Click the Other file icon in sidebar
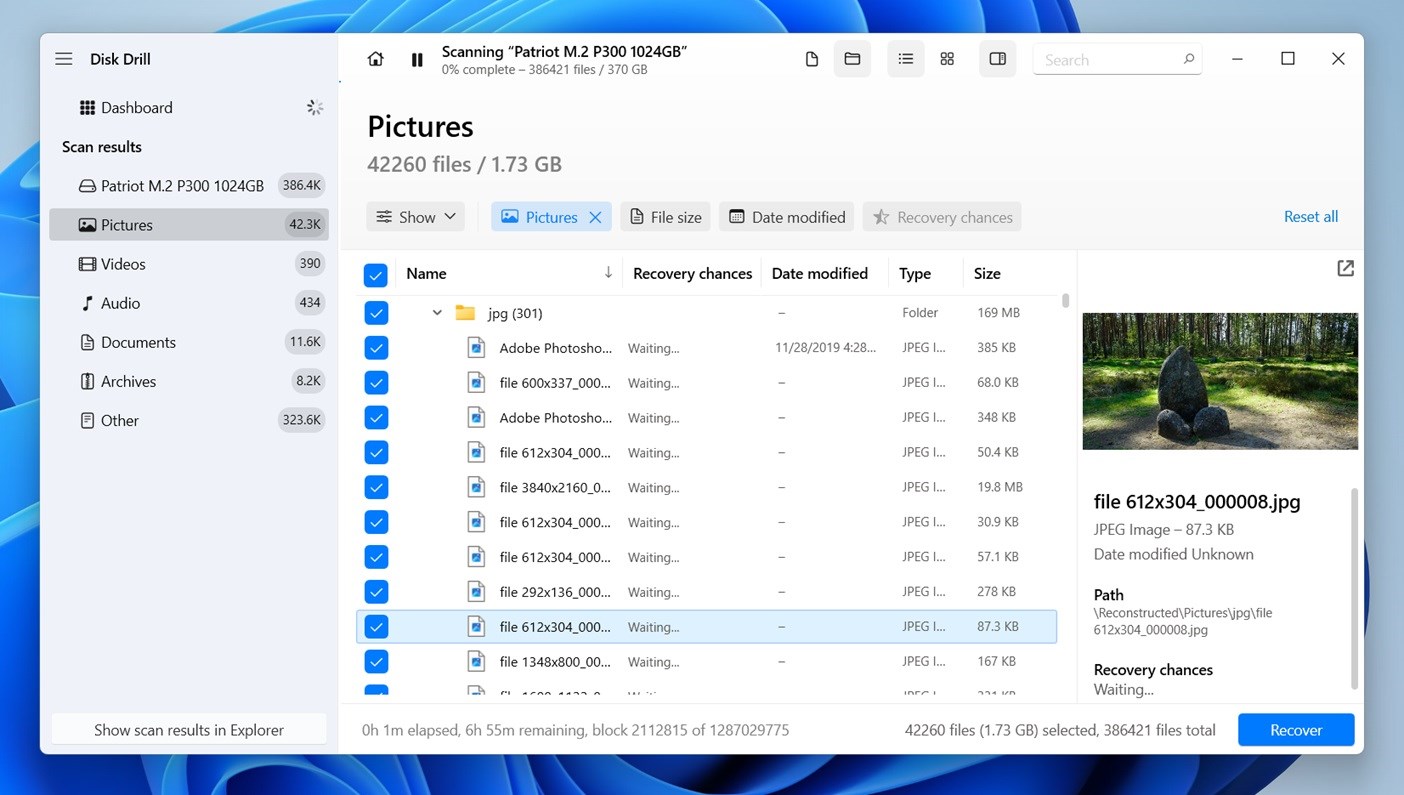Viewport: 1404px width, 795px height. coord(87,420)
